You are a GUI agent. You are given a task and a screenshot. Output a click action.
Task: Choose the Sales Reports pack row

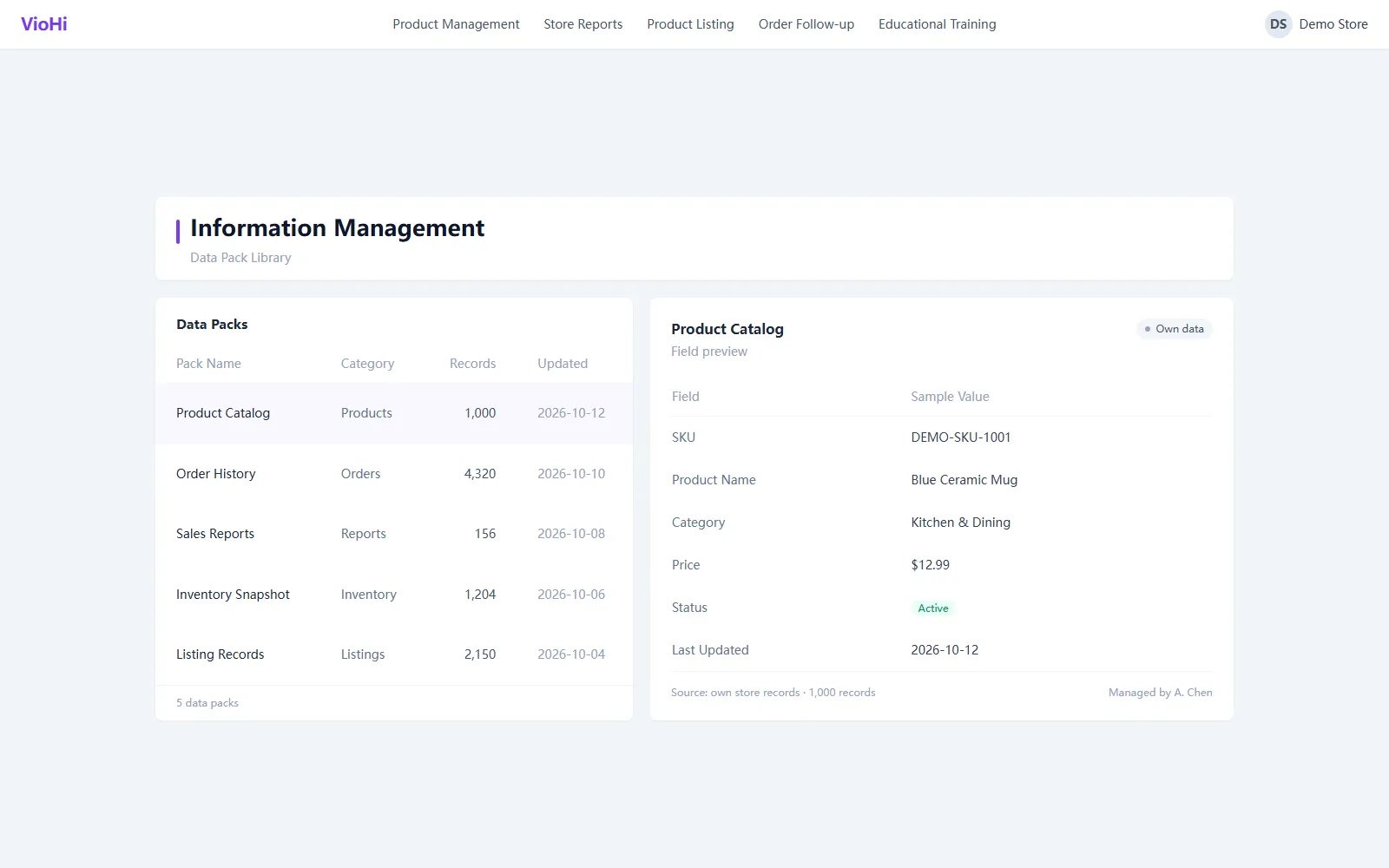coord(394,534)
